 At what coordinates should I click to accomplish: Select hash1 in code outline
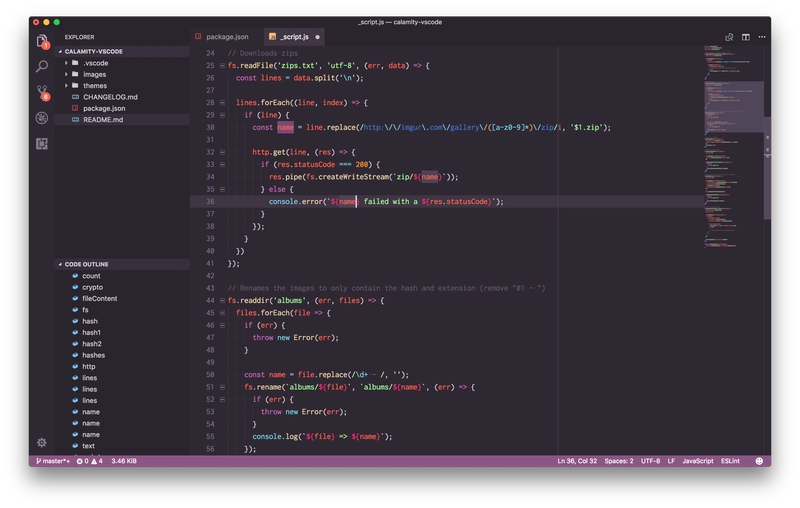tap(122, 333)
